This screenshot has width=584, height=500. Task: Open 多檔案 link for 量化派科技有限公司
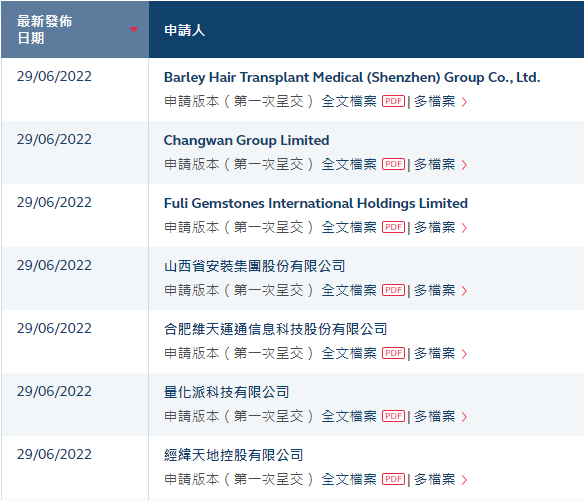(x=435, y=416)
